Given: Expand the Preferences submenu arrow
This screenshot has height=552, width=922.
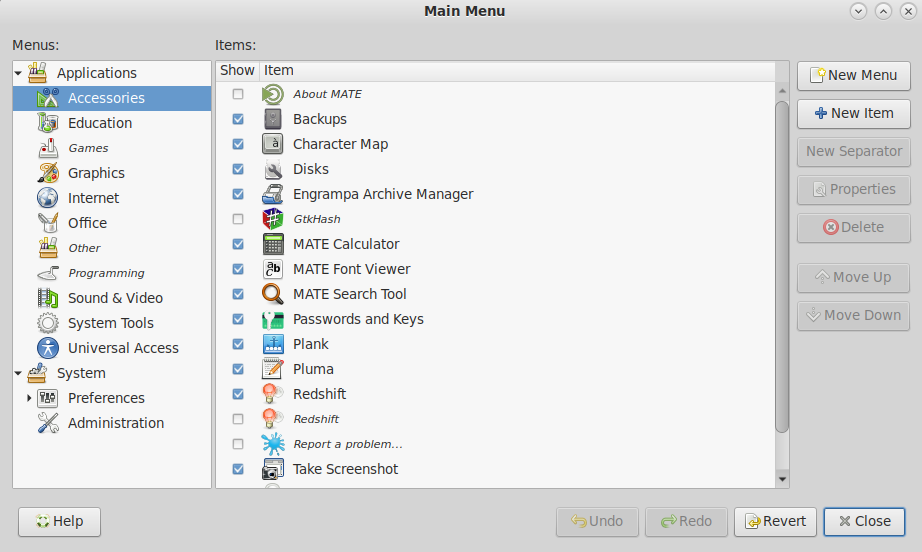Looking at the screenshot, I should point(29,398).
